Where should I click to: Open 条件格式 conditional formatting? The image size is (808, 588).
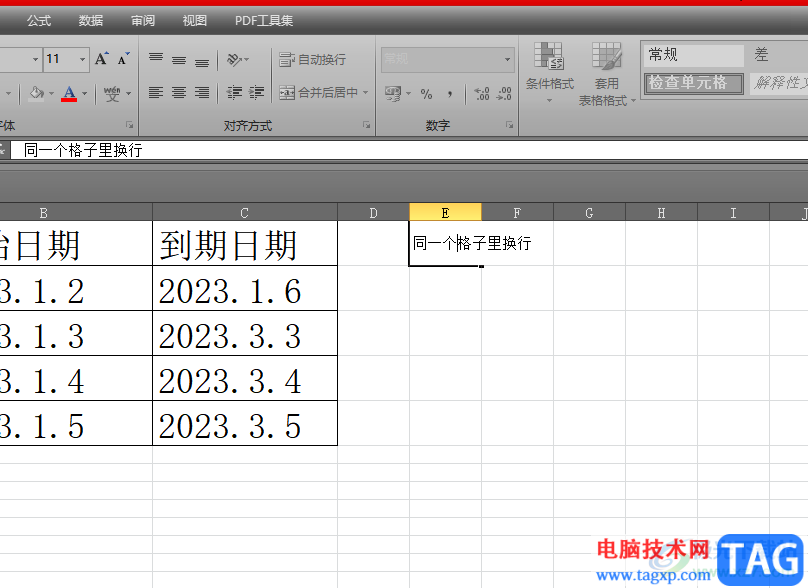click(x=549, y=71)
